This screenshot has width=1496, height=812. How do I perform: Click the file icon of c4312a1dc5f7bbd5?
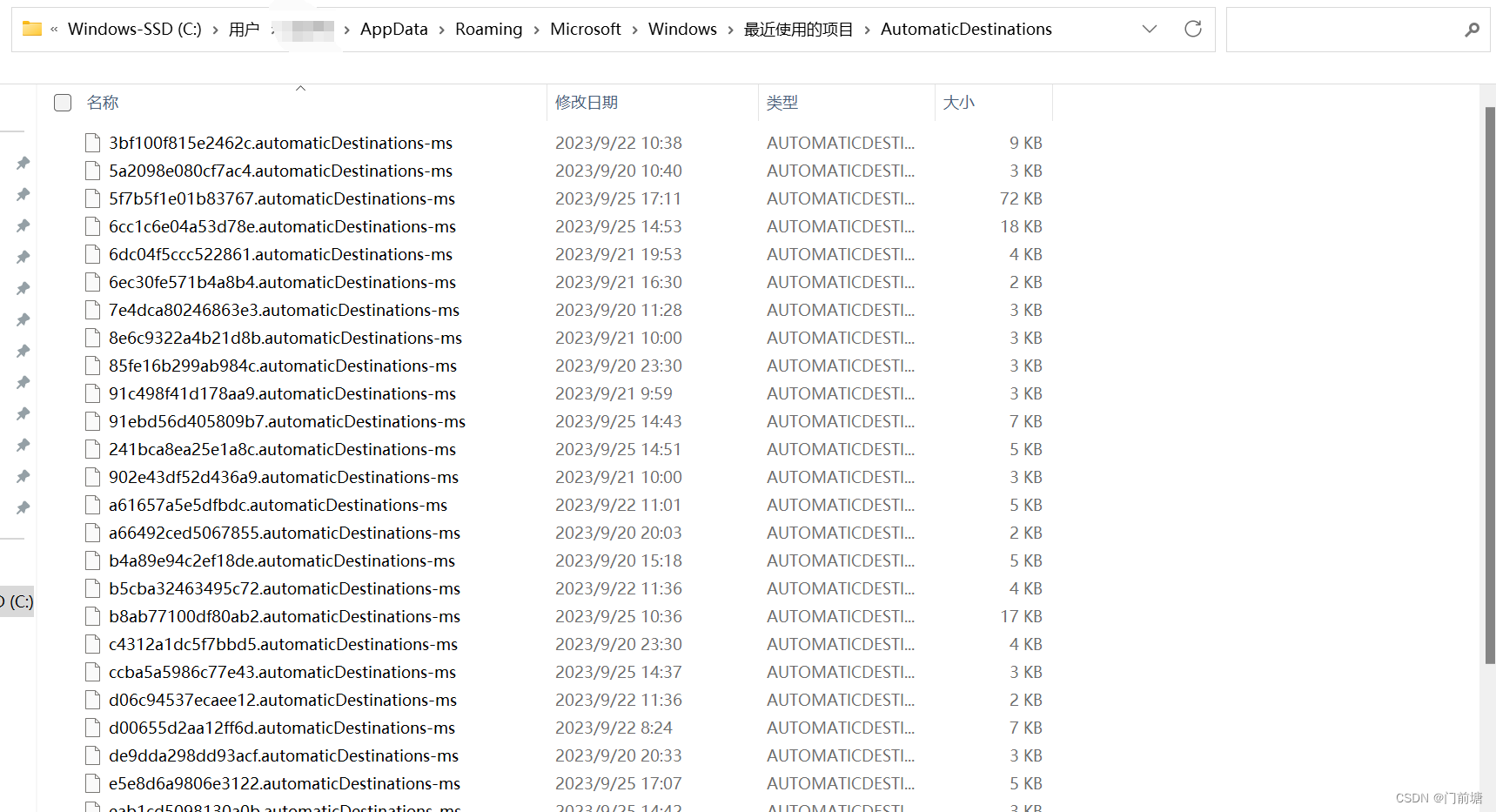(92, 644)
